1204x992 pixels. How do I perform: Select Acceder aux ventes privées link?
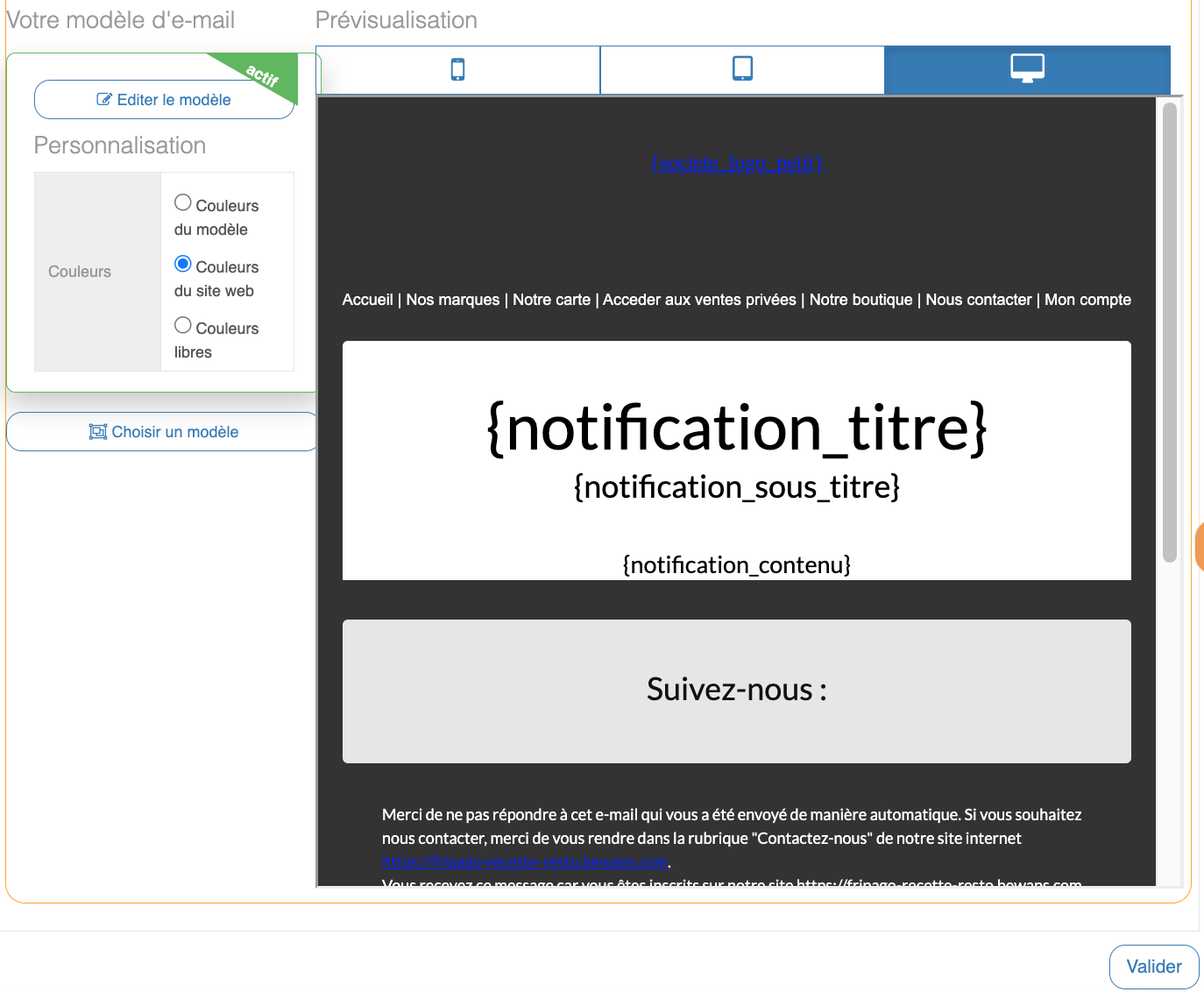click(x=699, y=300)
